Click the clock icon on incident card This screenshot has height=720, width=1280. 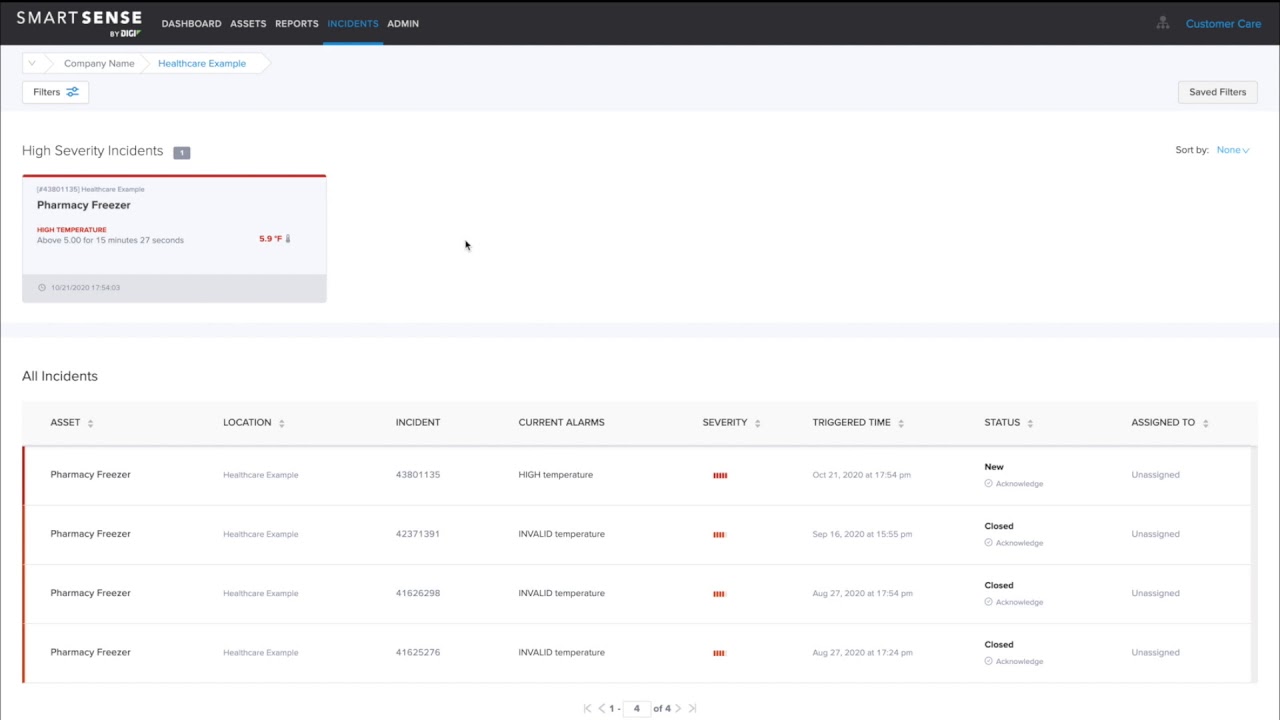pos(42,288)
